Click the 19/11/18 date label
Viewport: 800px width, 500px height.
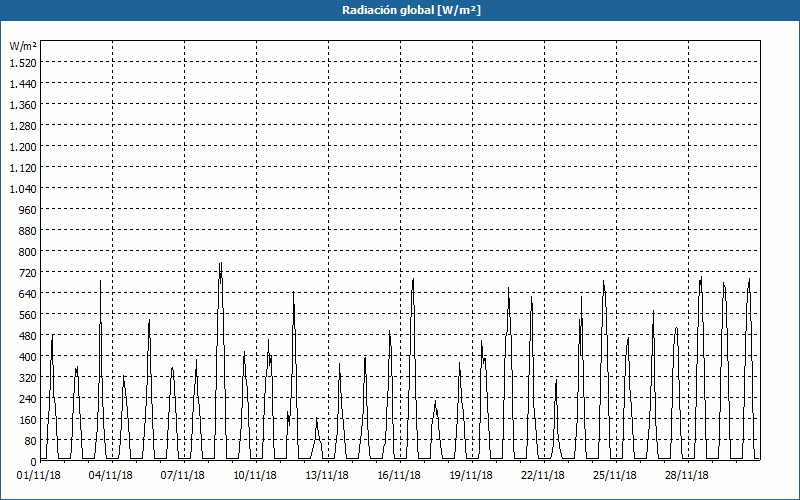(471, 476)
